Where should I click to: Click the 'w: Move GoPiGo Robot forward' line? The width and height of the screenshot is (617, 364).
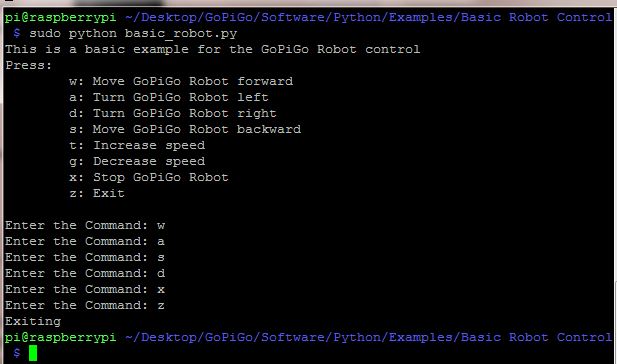(x=181, y=81)
